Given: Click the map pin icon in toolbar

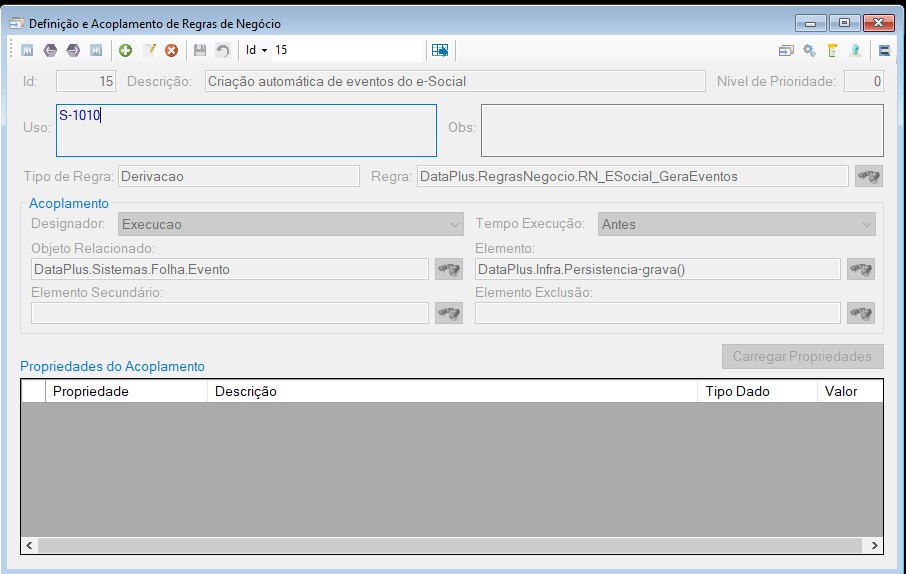Looking at the screenshot, I should pyautogui.click(x=855, y=50).
